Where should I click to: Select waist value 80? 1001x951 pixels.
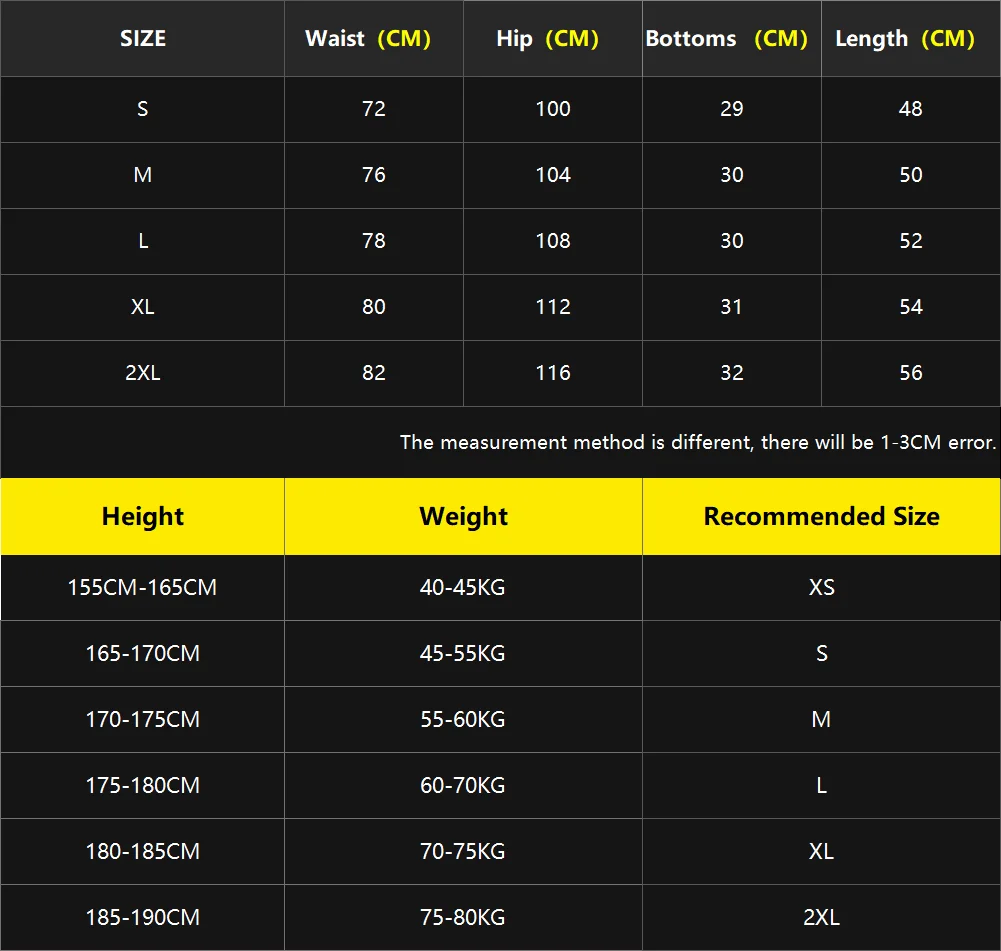(x=374, y=307)
